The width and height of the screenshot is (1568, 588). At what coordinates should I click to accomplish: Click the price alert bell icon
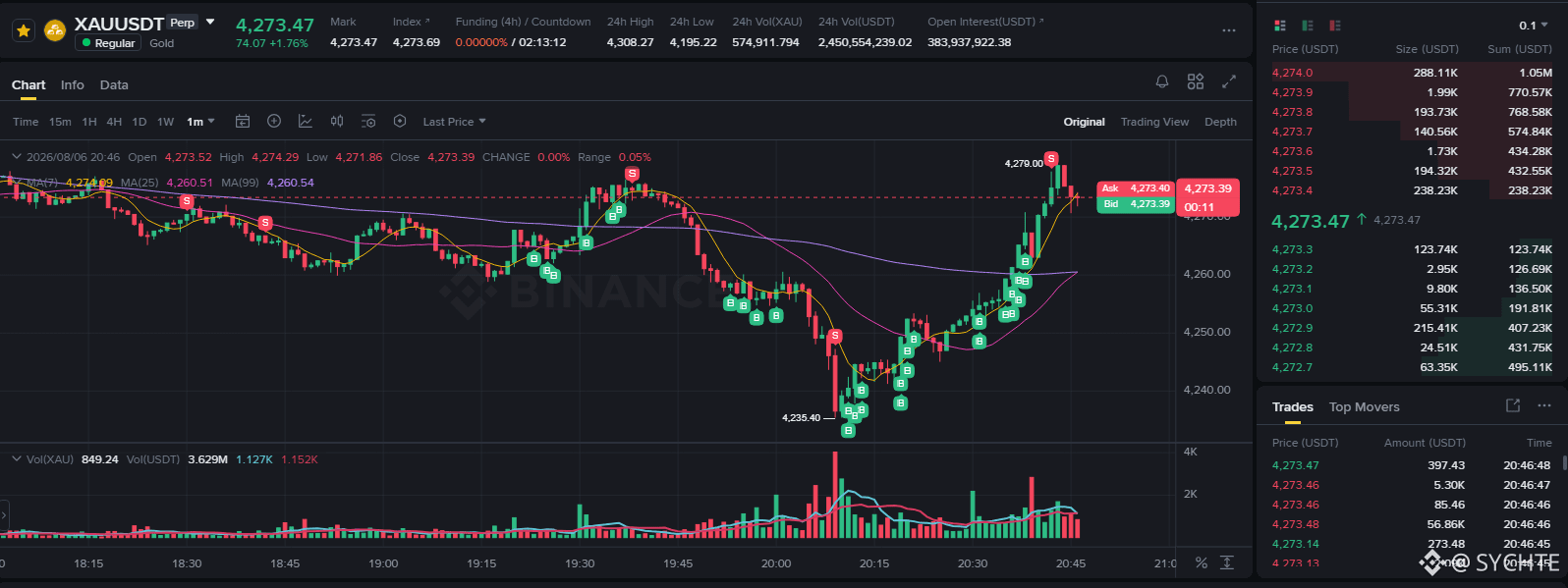[x=1162, y=82]
